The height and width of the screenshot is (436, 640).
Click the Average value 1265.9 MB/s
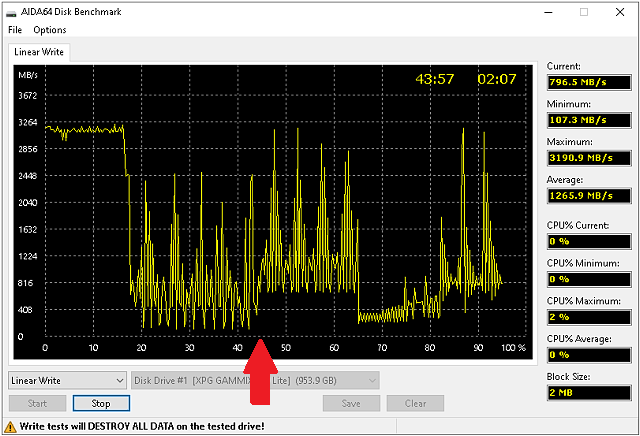click(x=589, y=196)
